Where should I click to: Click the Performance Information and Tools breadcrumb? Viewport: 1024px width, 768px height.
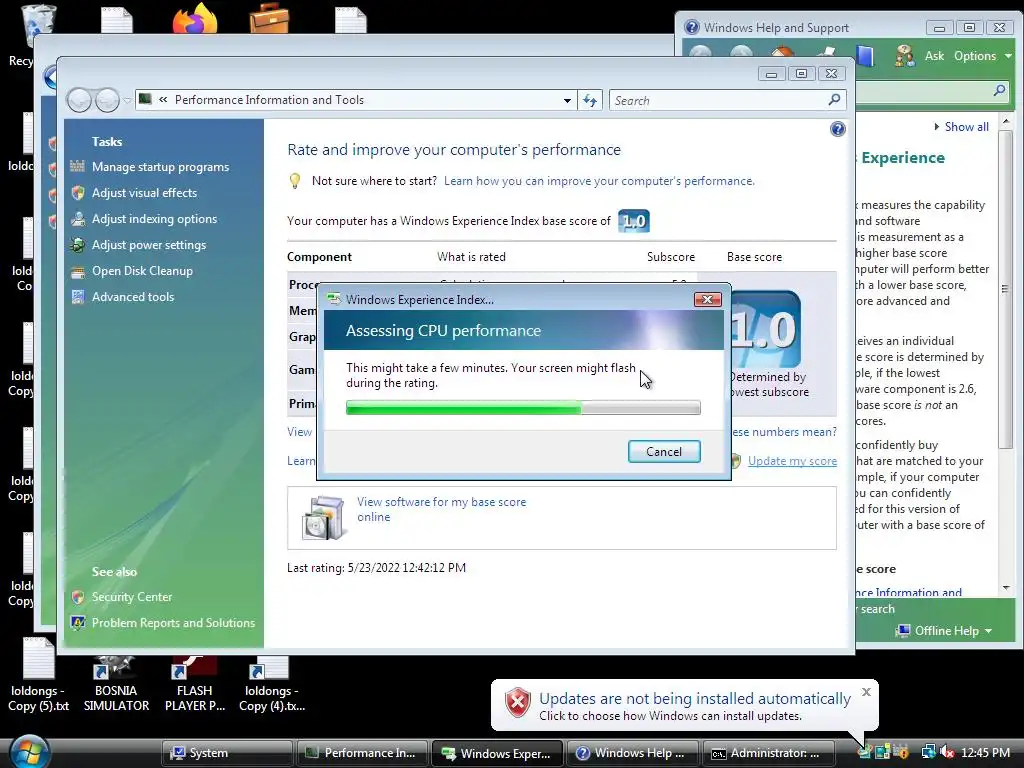(269, 100)
